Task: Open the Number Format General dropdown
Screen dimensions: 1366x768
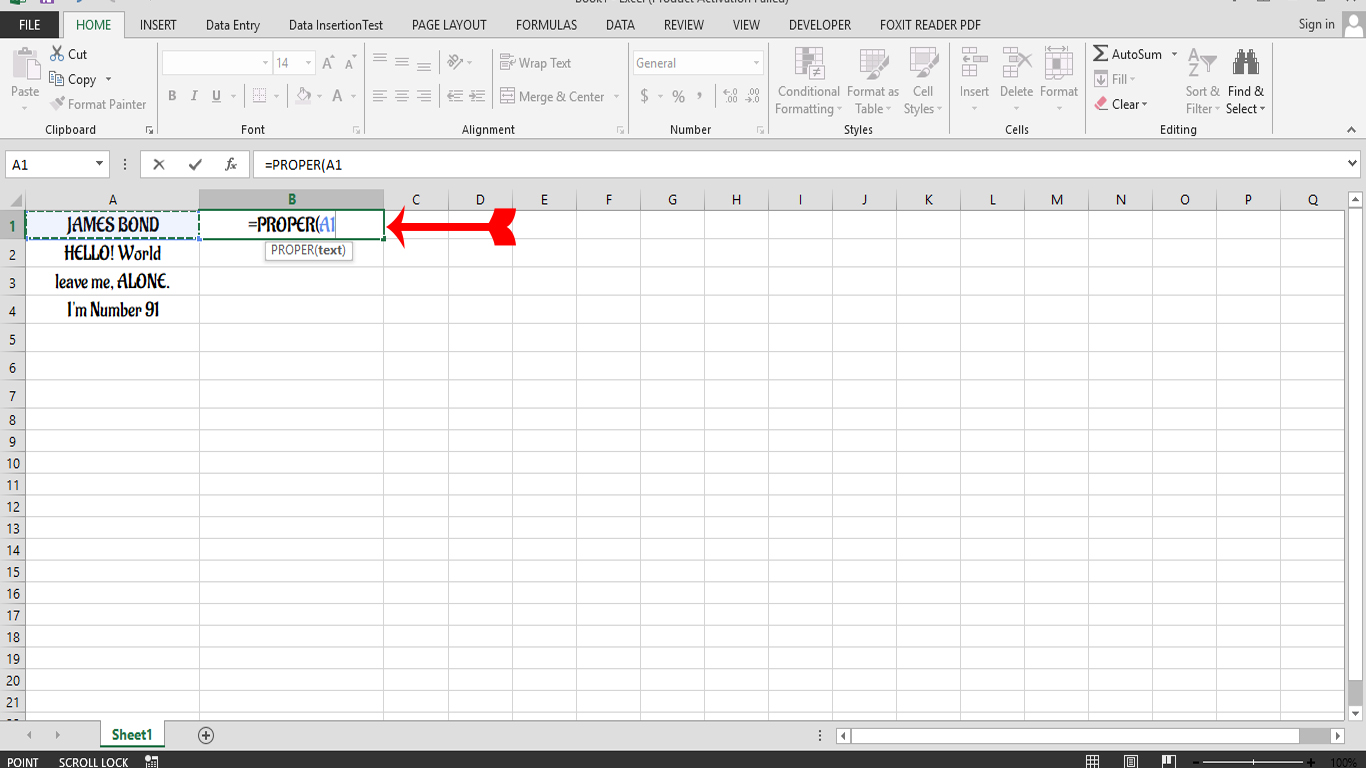Action: [x=756, y=63]
